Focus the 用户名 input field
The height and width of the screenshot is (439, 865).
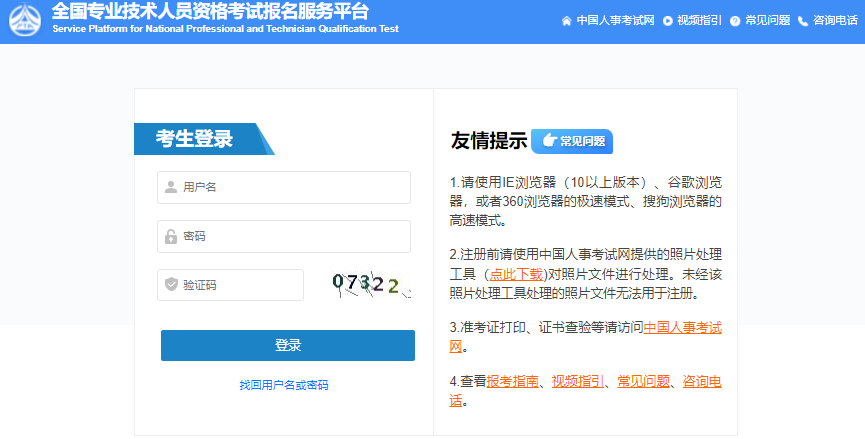point(290,187)
